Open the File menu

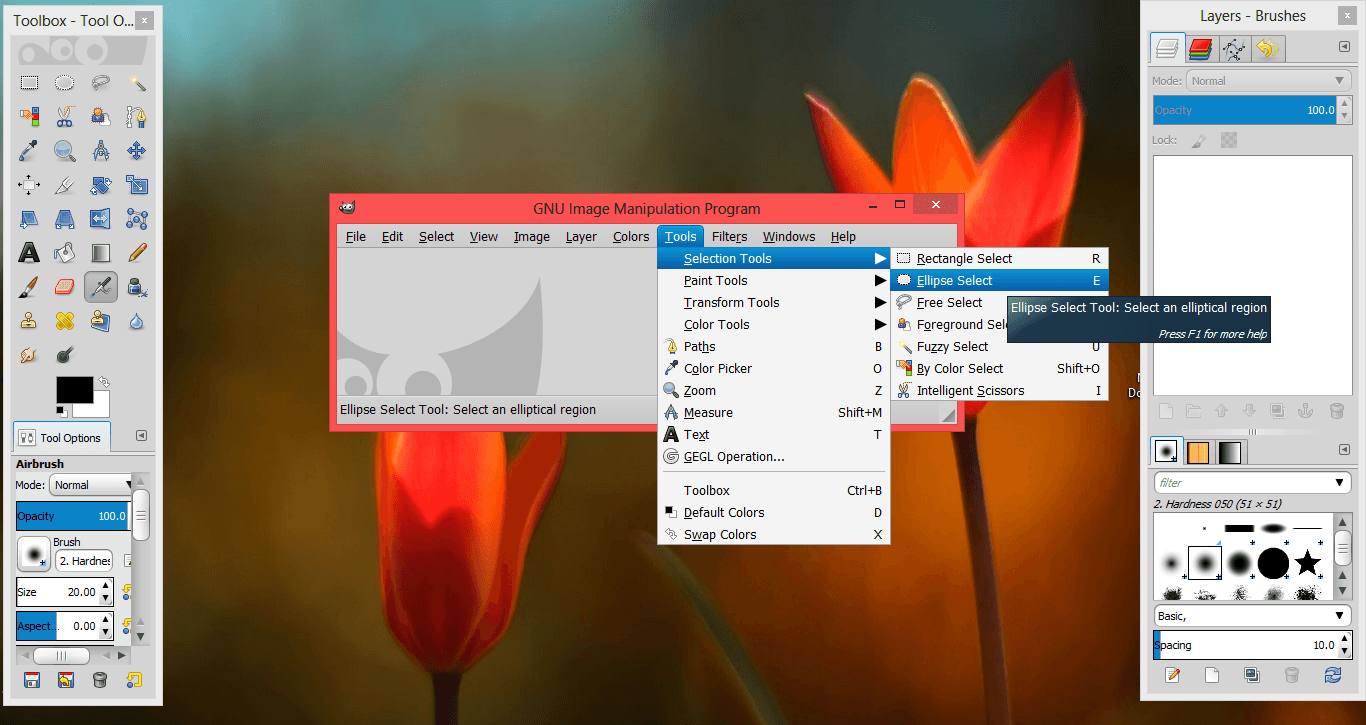(x=356, y=237)
